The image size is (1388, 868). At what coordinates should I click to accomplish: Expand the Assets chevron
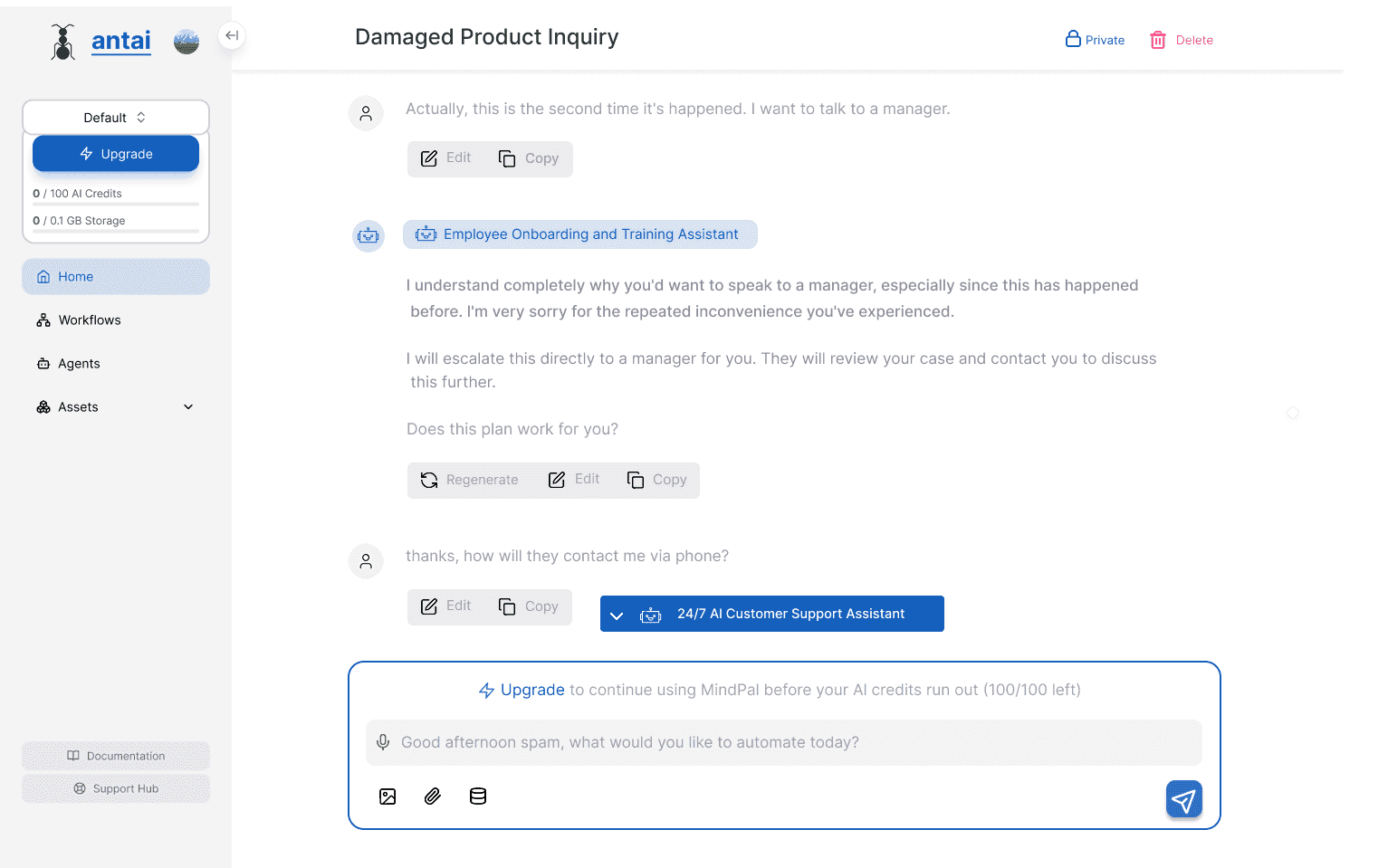[188, 407]
